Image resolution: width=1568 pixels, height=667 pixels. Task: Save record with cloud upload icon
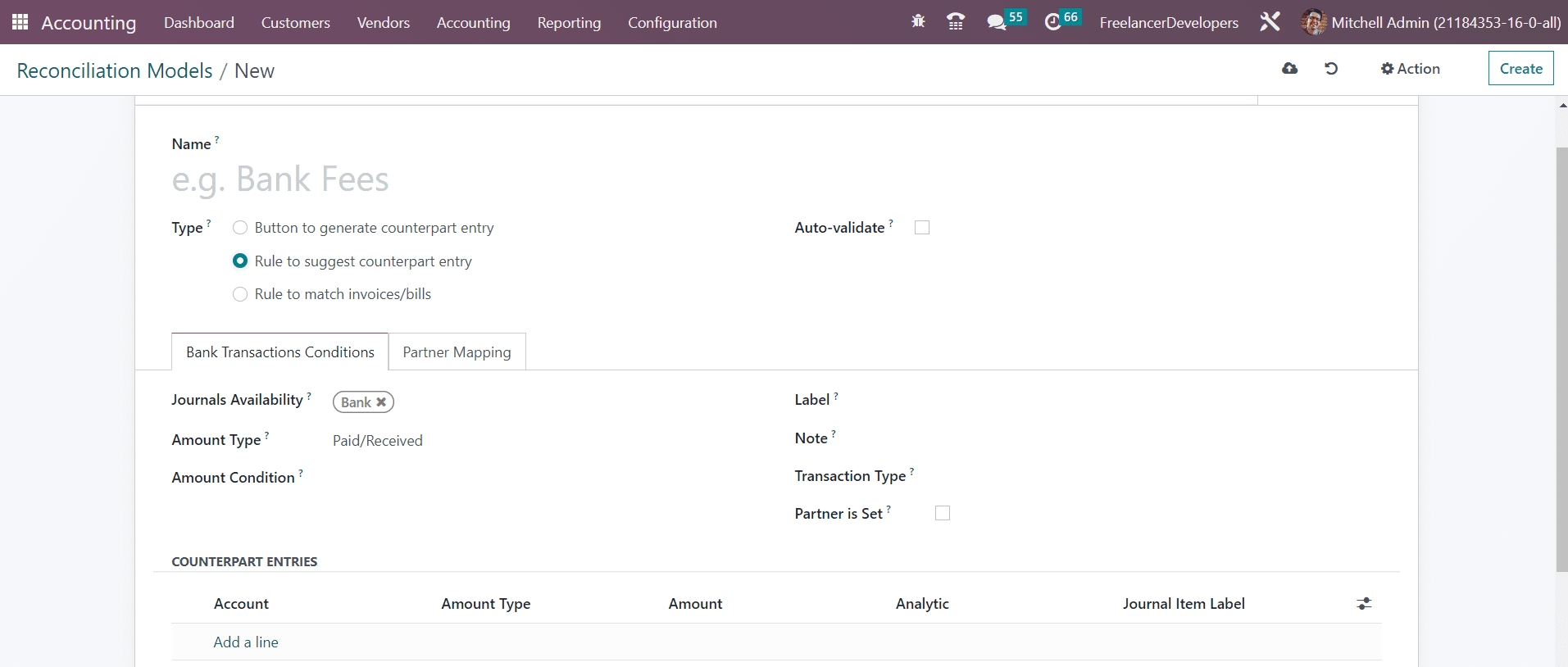(1289, 69)
